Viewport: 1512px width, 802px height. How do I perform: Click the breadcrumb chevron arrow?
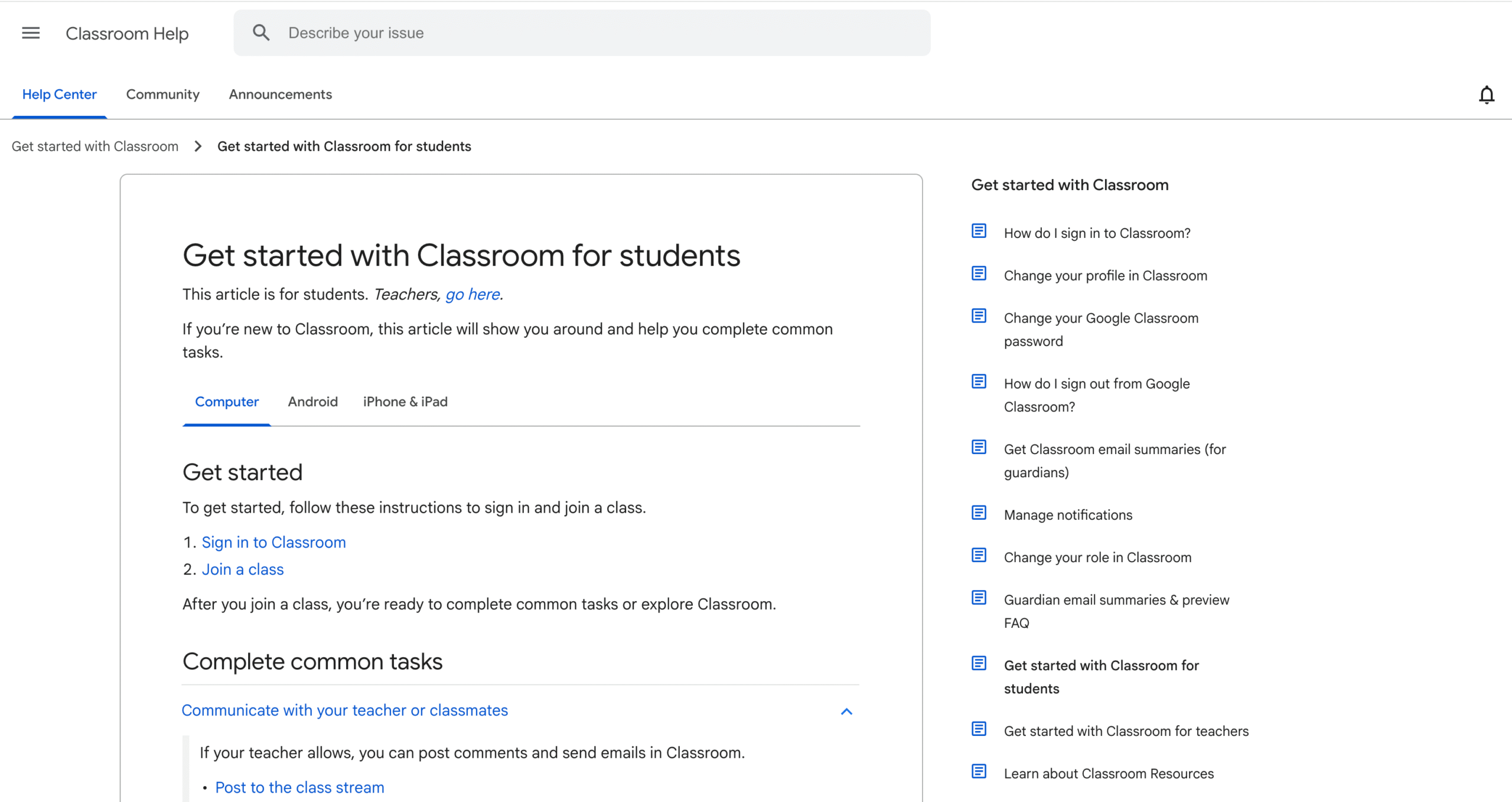[198, 146]
